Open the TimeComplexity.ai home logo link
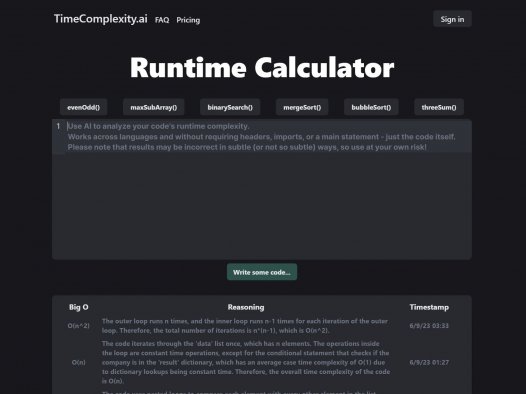Viewport: 526px width, 394px height. click(x=101, y=19)
